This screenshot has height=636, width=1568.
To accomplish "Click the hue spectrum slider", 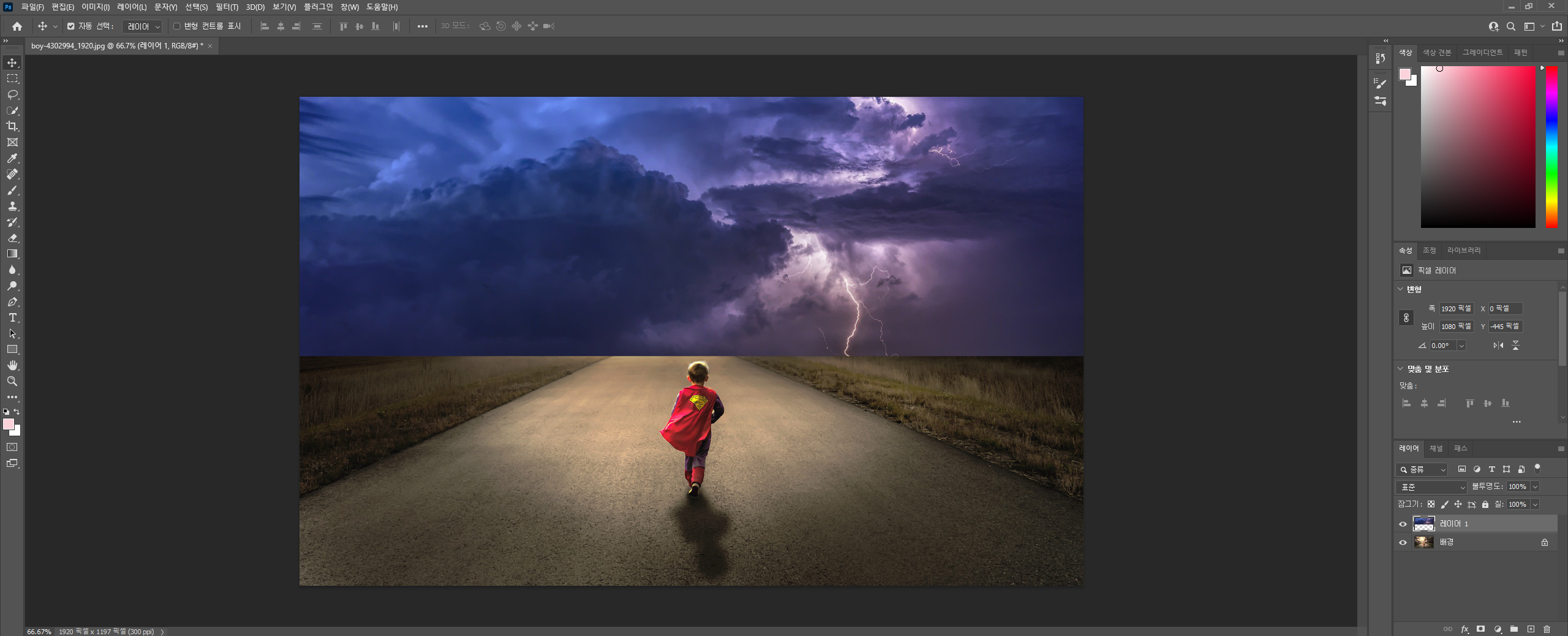I will 1551,147.
